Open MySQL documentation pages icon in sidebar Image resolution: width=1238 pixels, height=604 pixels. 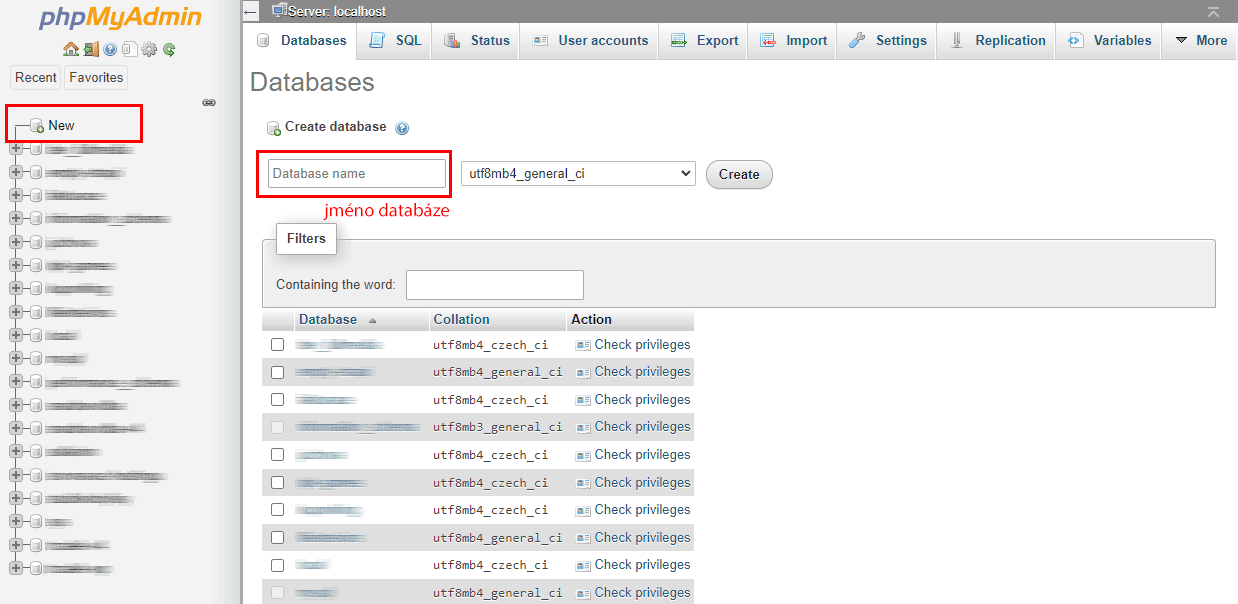coord(129,49)
